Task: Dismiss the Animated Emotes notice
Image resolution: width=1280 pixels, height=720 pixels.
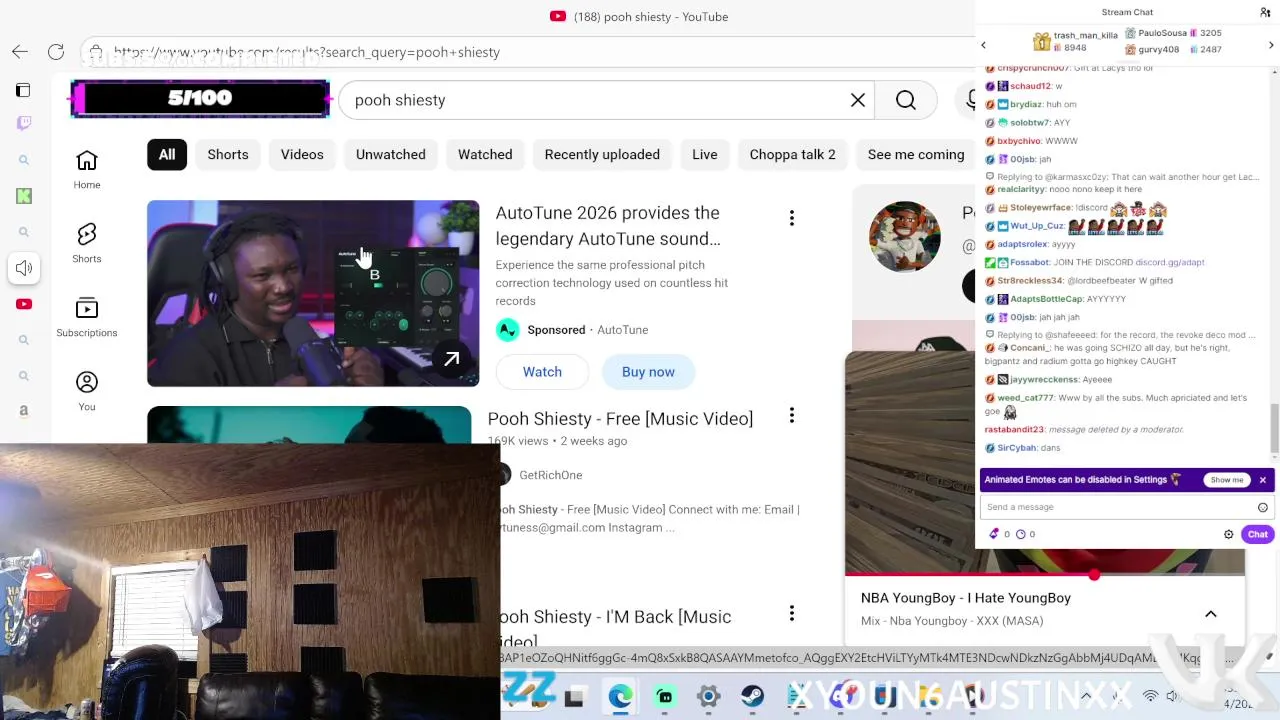Action: (1262, 480)
